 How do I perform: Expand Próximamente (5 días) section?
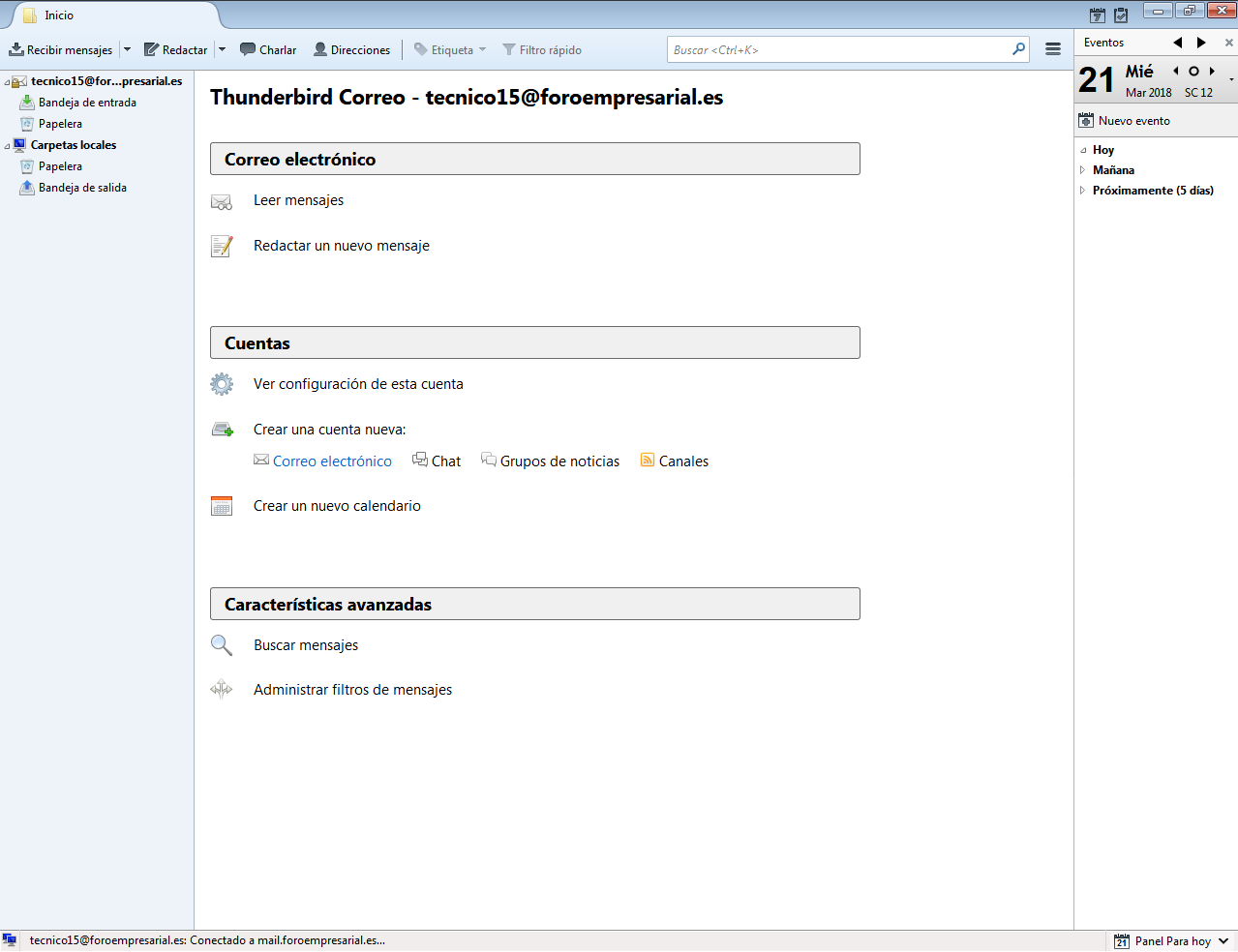point(1083,191)
